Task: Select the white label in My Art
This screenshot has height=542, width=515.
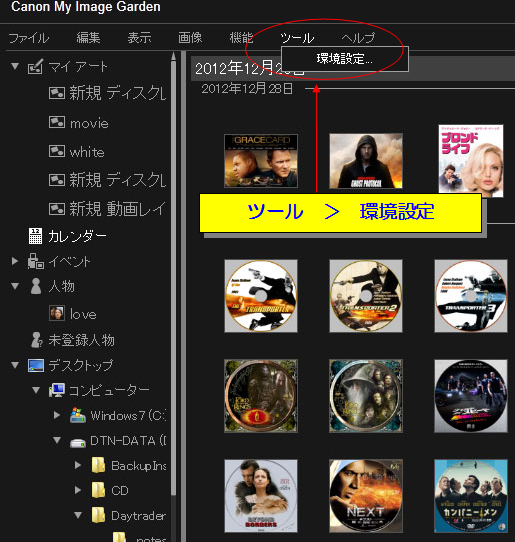Action: (87, 152)
